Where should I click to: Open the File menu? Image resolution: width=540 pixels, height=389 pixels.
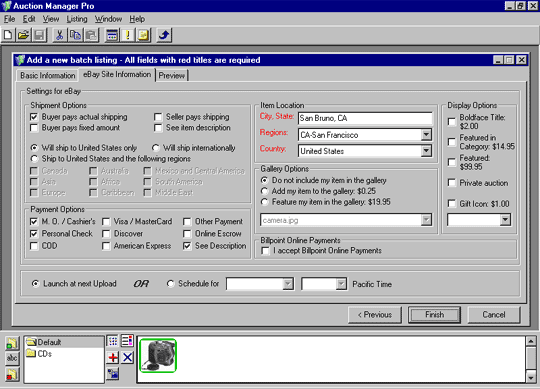9,19
